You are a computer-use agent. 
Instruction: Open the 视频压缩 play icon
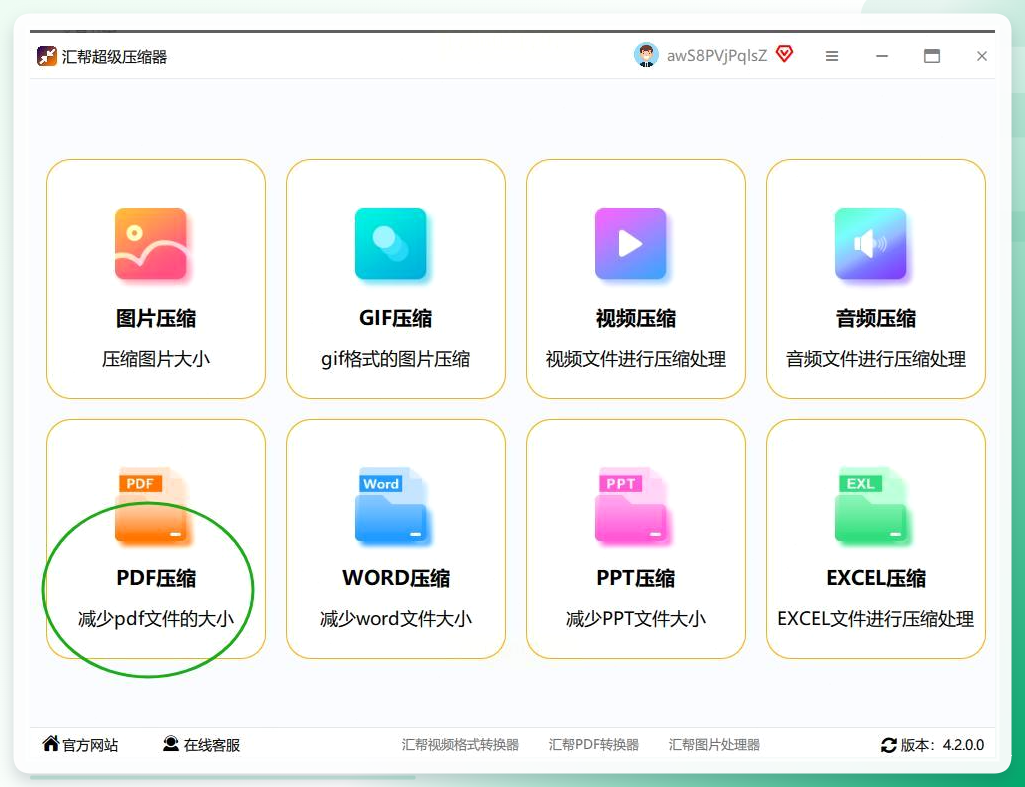pyautogui.click(x=631, y=244)
